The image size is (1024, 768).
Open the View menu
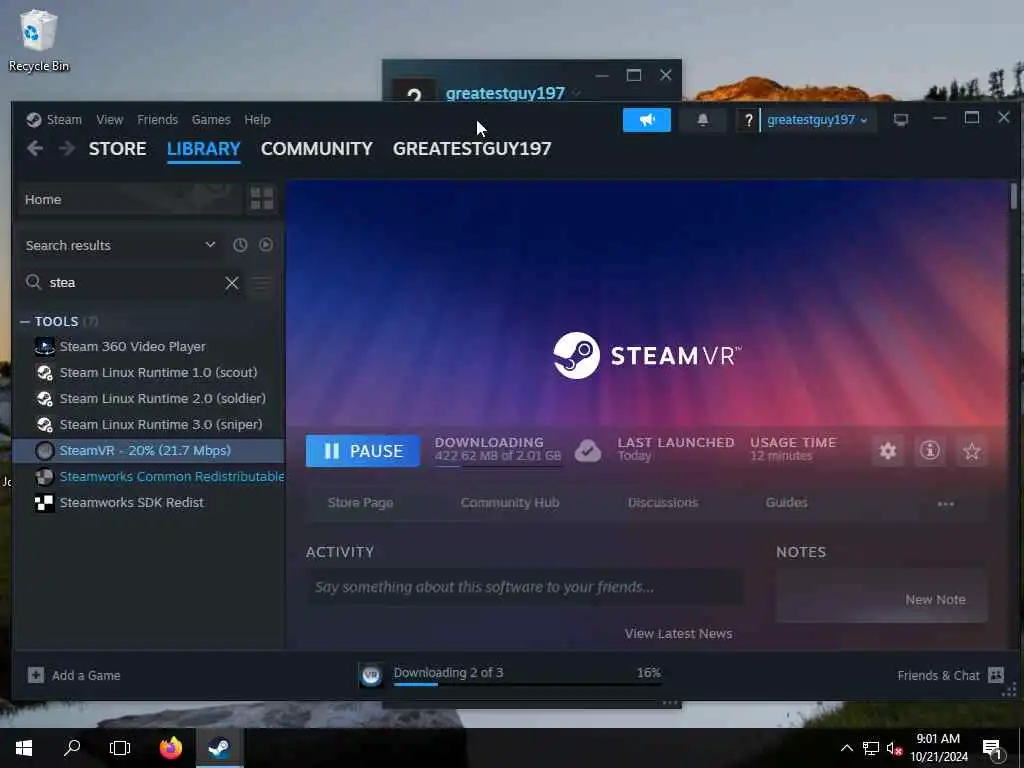tap(110, 120)
